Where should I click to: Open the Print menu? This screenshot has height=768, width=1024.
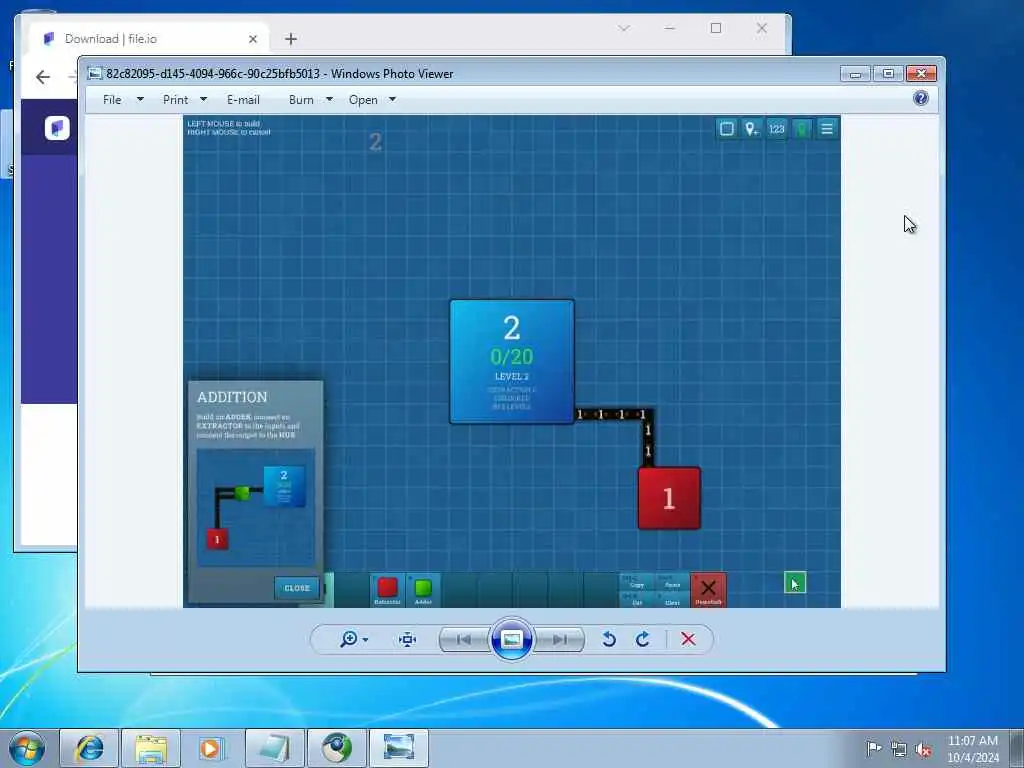point(175,100)
